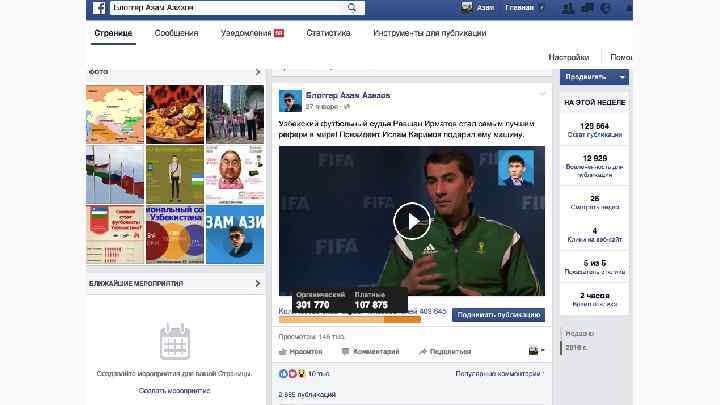Image resolution: width=720 pixels, height=405 pixels.
Task: Click Создать мероприятие link
Action: [174, 391]
